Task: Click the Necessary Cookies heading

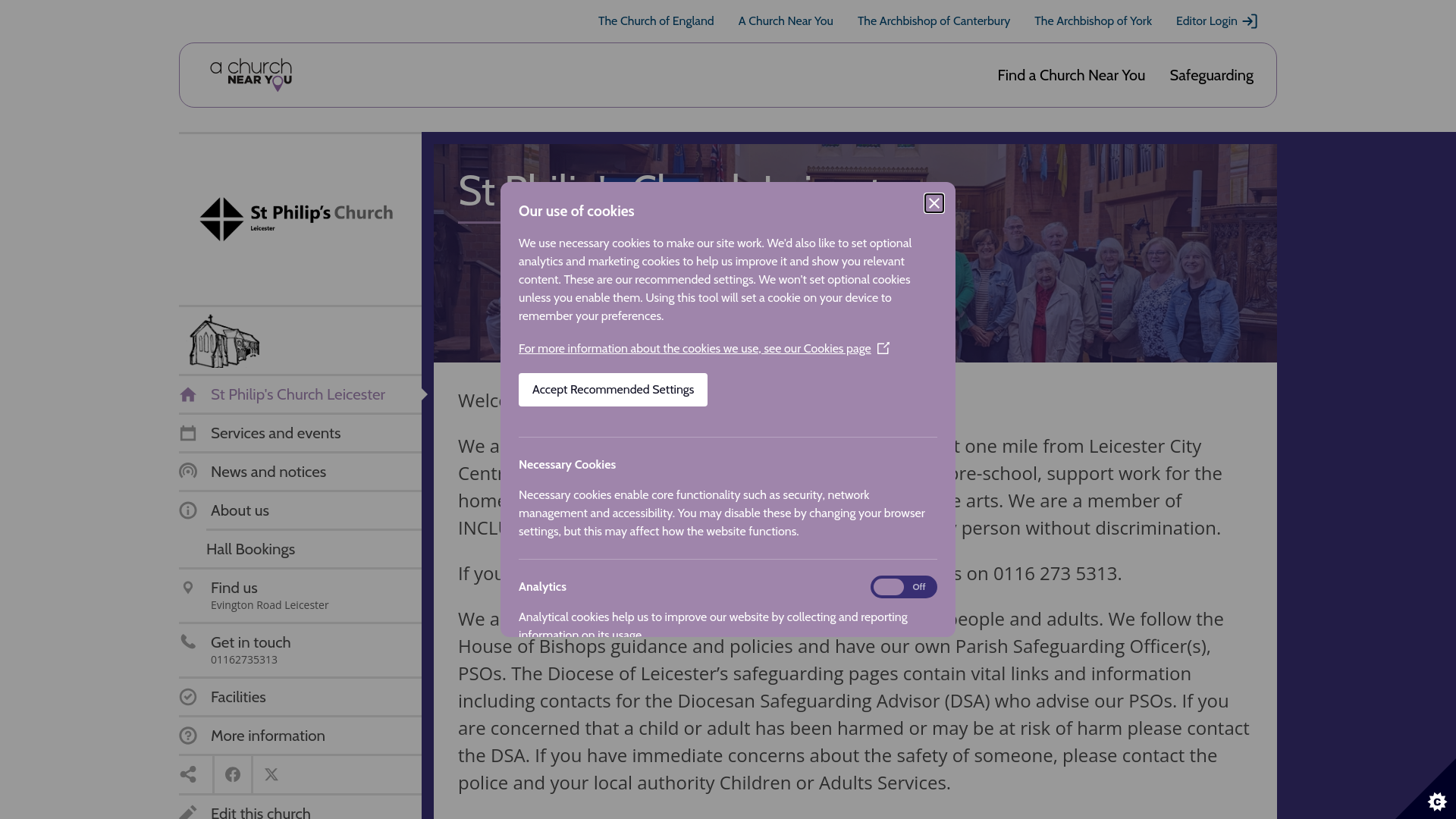Action: point(567,465)
